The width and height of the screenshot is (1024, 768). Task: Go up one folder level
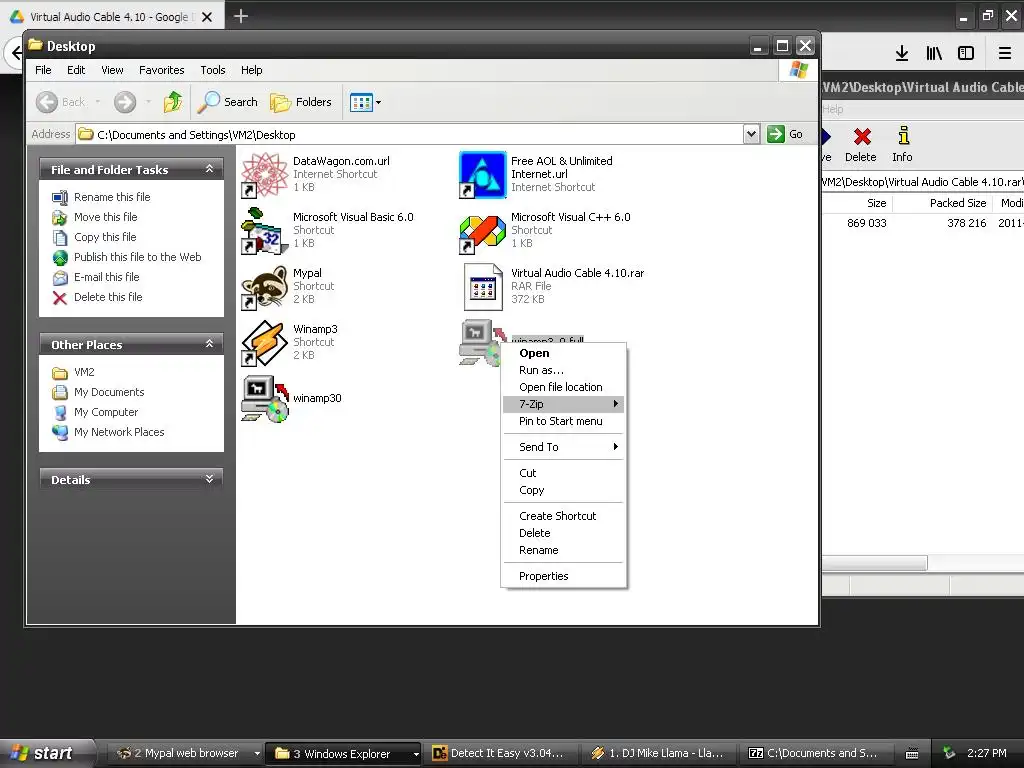(173, 102)
